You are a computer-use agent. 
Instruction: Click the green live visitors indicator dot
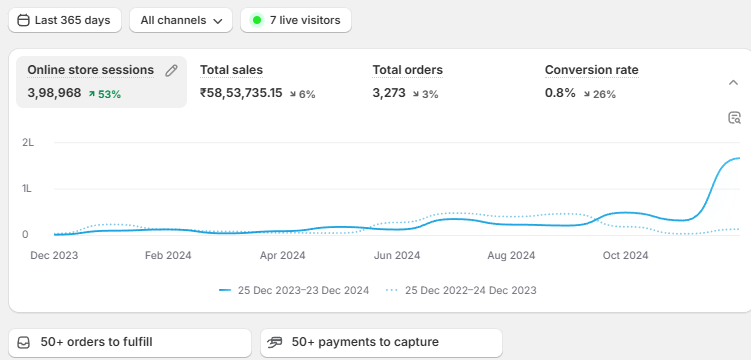(257, 20)
